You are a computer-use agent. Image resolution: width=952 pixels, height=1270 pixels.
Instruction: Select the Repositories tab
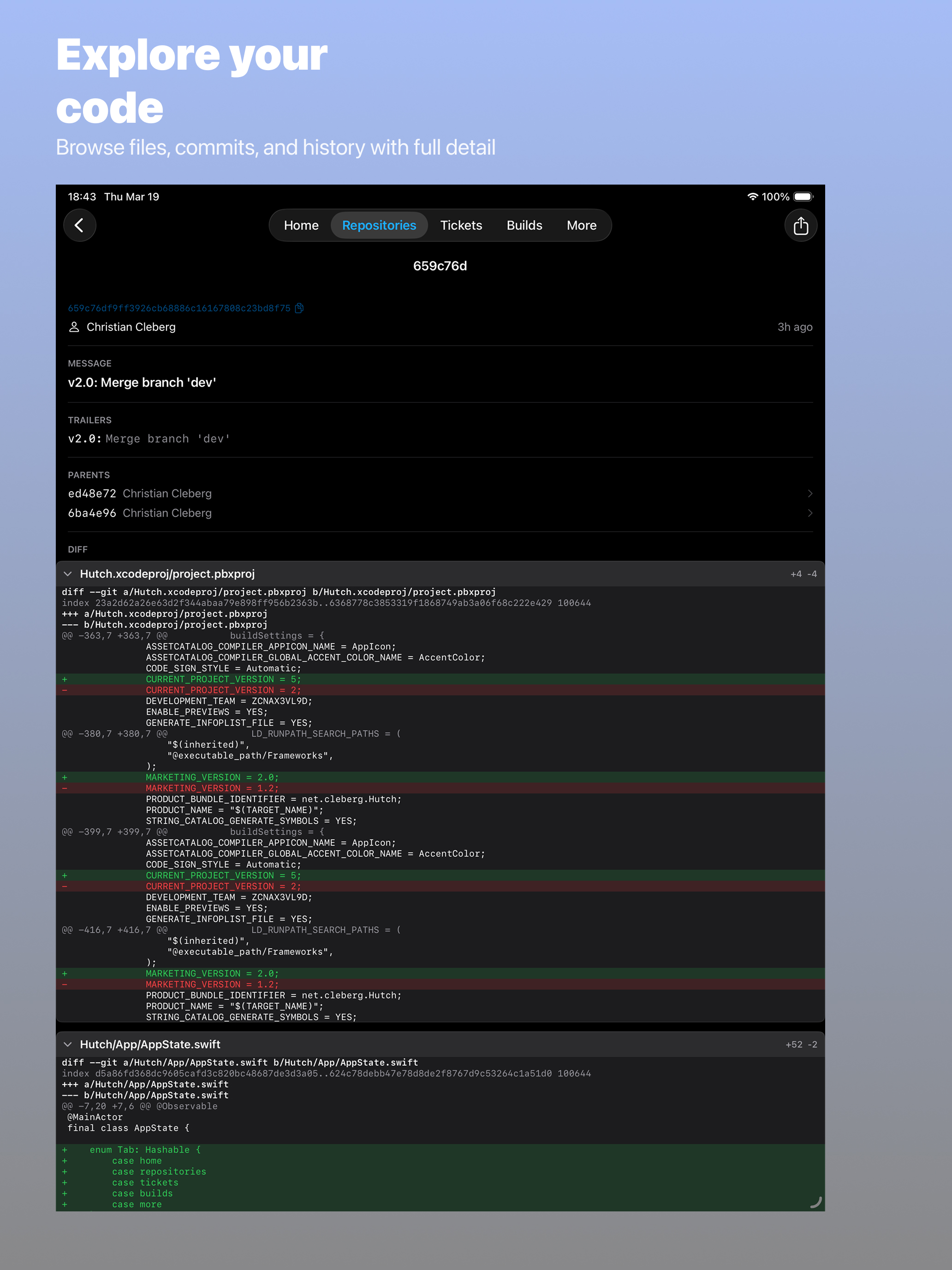click(x=379, y=225)
